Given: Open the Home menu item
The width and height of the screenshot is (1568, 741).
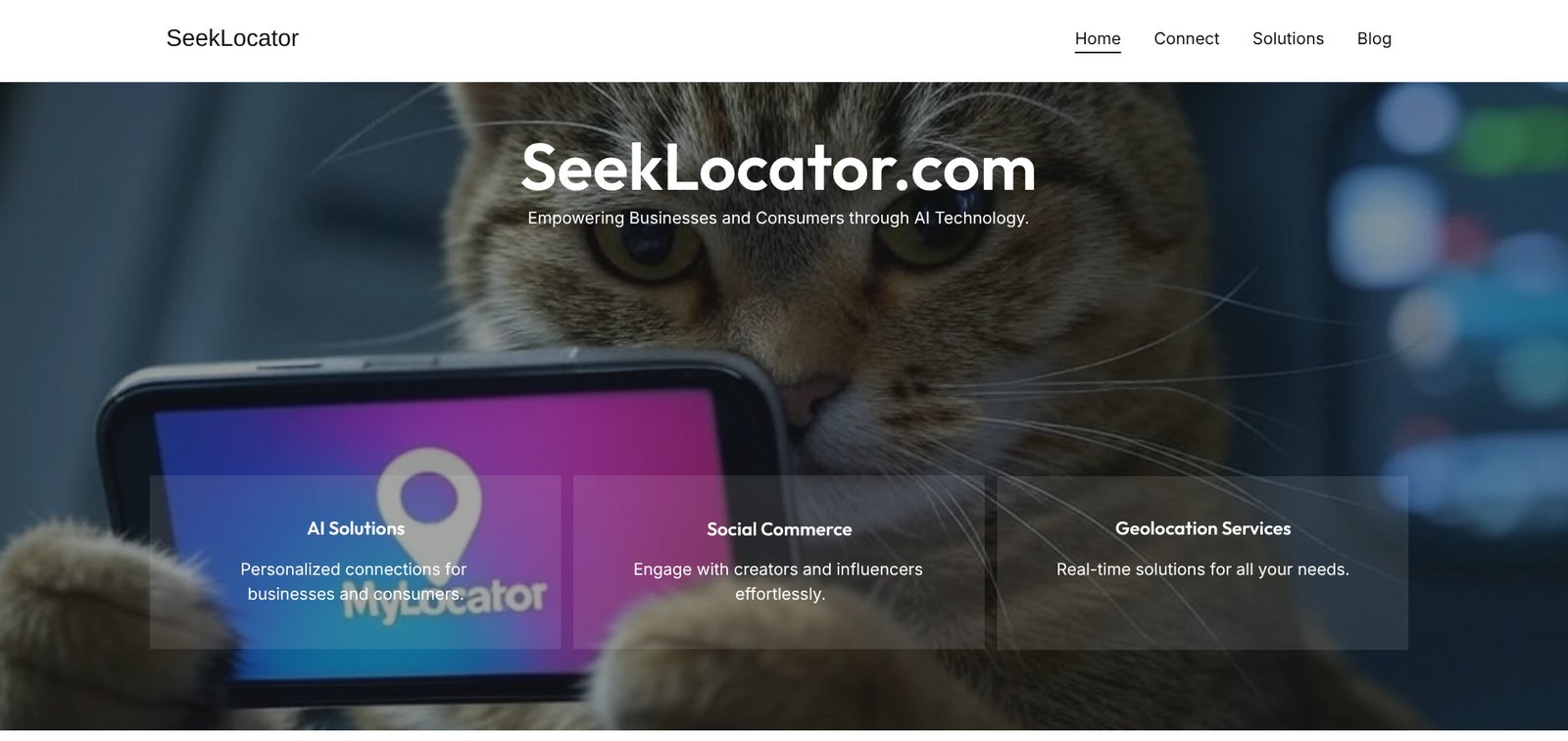Looking at the screenshot, I should click(x=1098, y=38).
